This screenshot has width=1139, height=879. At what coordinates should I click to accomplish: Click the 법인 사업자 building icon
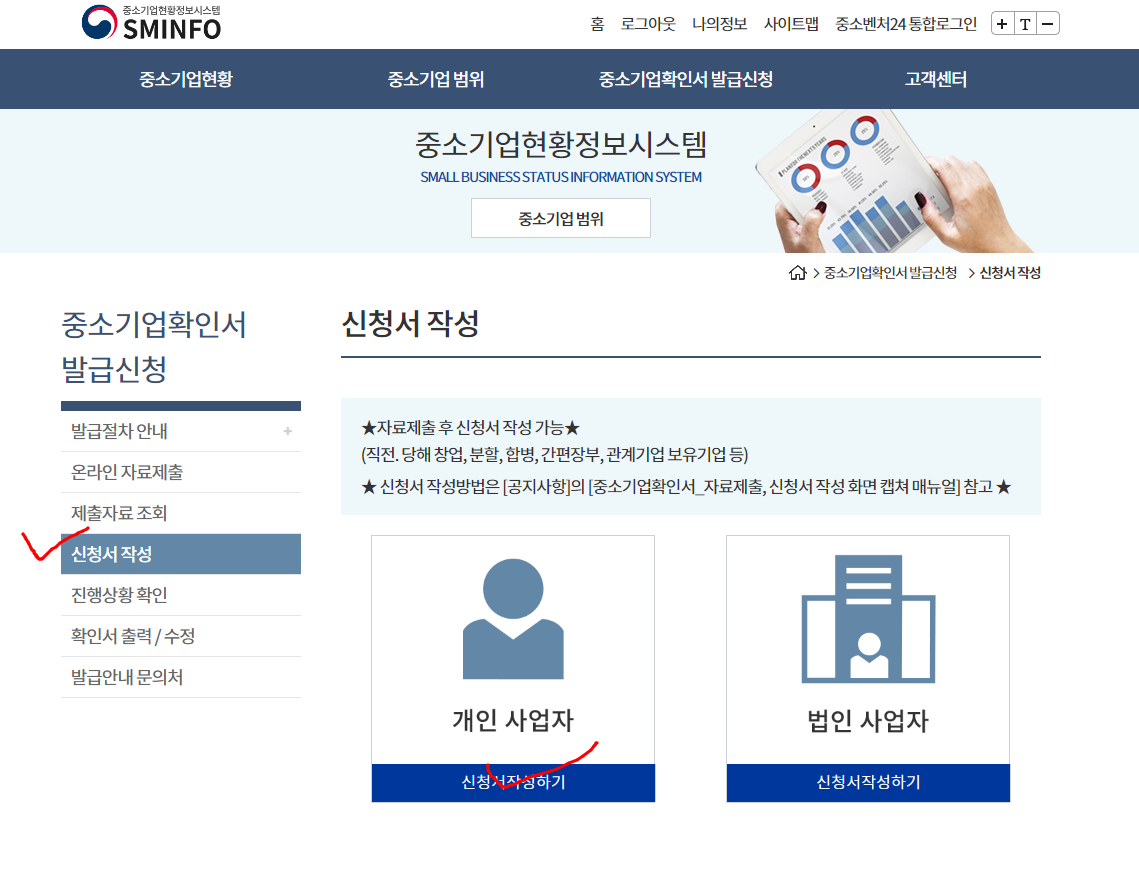(x=868, y=619)
